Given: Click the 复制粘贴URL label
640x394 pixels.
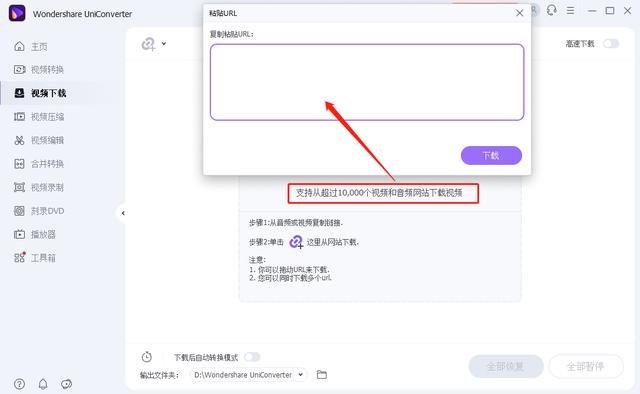Looking at the screenshot, I should 231,34.
